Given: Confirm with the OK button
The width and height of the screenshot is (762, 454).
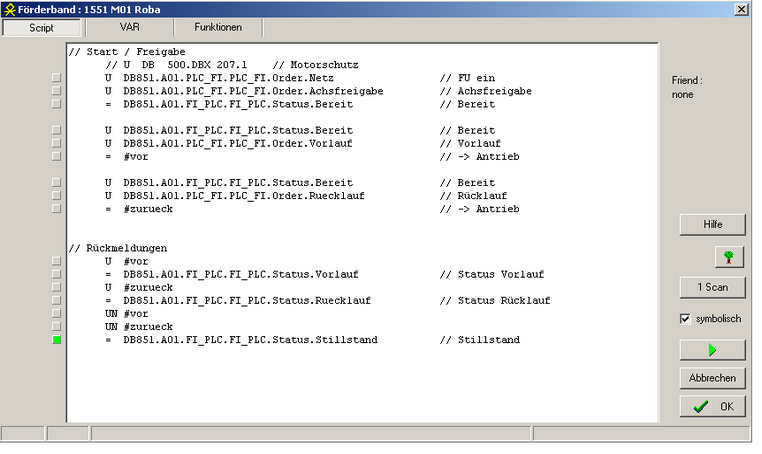Looking at the screenshot, I should pyautogui.click(x=712, y=407).
